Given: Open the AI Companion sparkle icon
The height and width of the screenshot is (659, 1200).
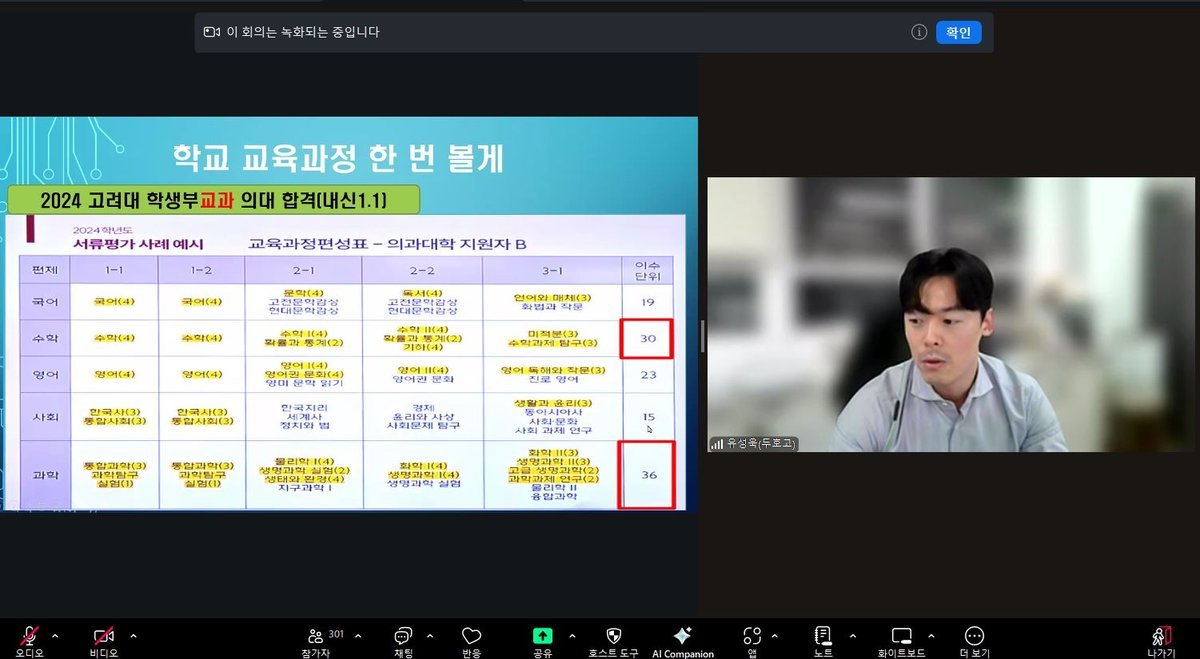Looking at the screenshot, I should tap(683, 636).
